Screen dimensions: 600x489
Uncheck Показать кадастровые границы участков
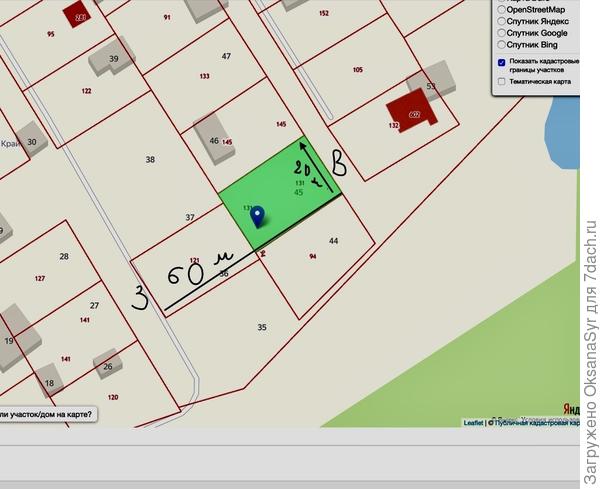coord(502,62)
